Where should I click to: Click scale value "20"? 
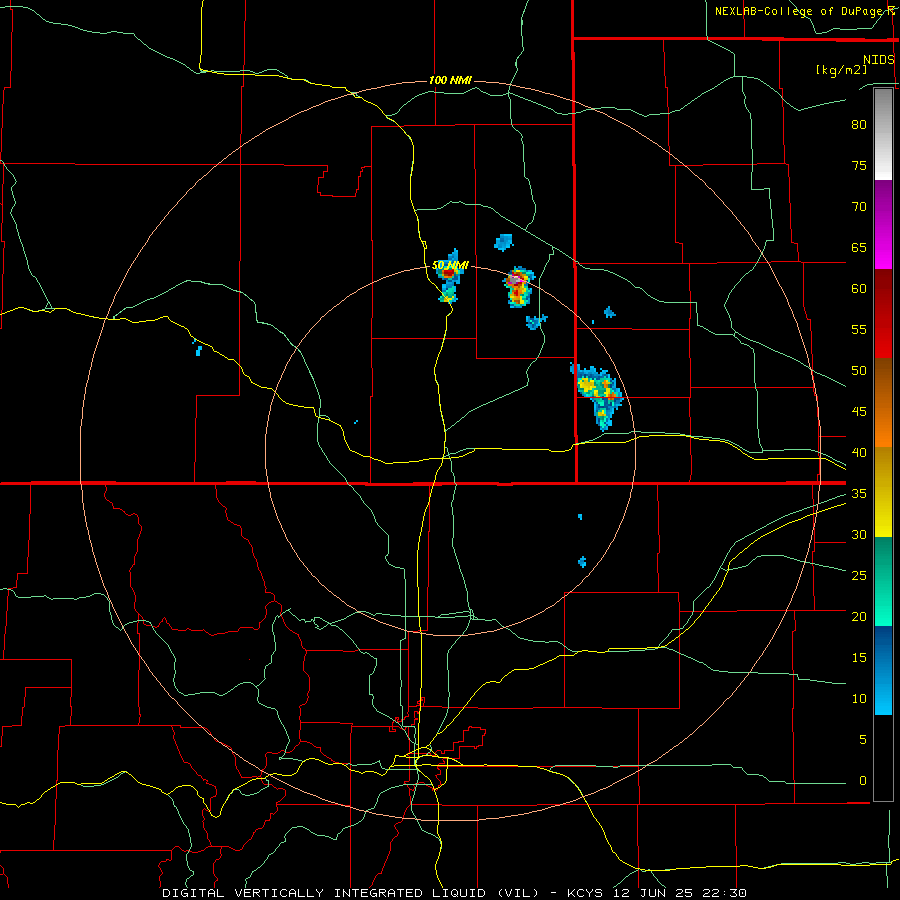tap(859, 616)
